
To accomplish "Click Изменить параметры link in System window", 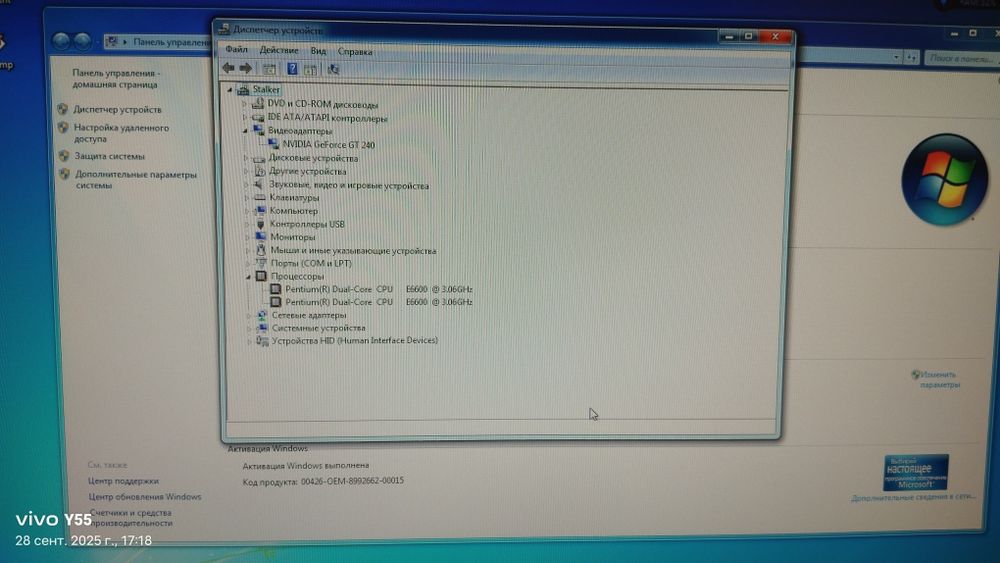I will 939,379.
